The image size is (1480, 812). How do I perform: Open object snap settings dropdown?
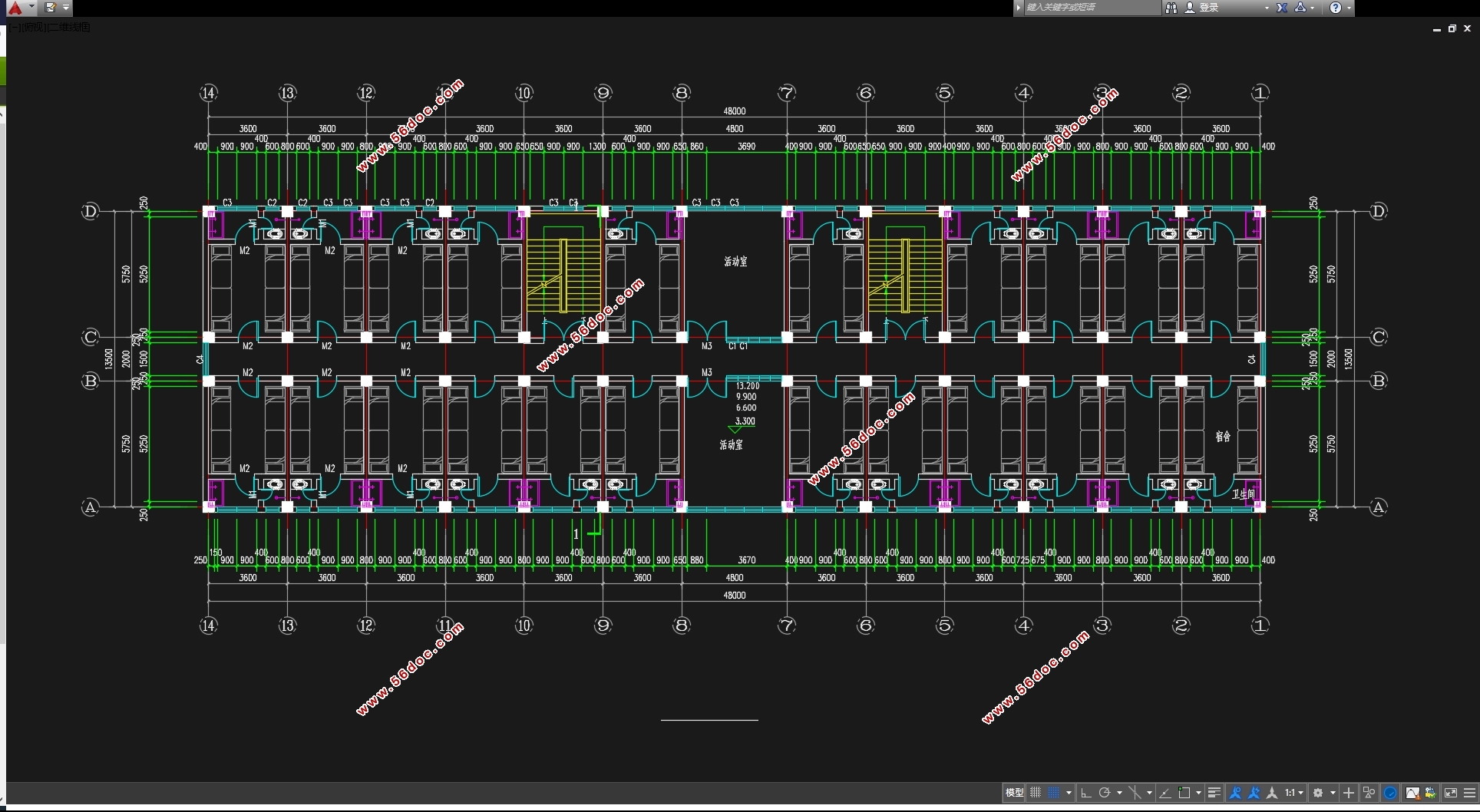(x=1198, y=793)
